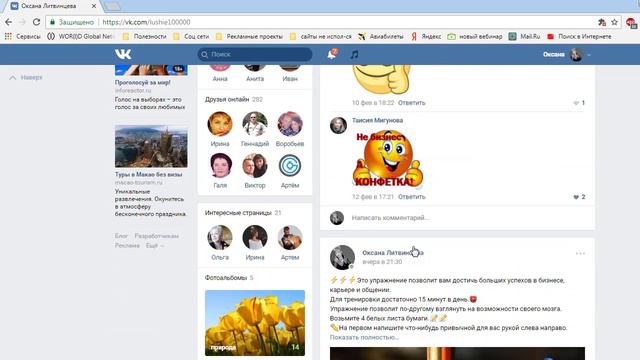The width and height of the screenshot is (640, 360).
Task: Reply to the 10 фев comment
Action: click(x=411, y=103)
